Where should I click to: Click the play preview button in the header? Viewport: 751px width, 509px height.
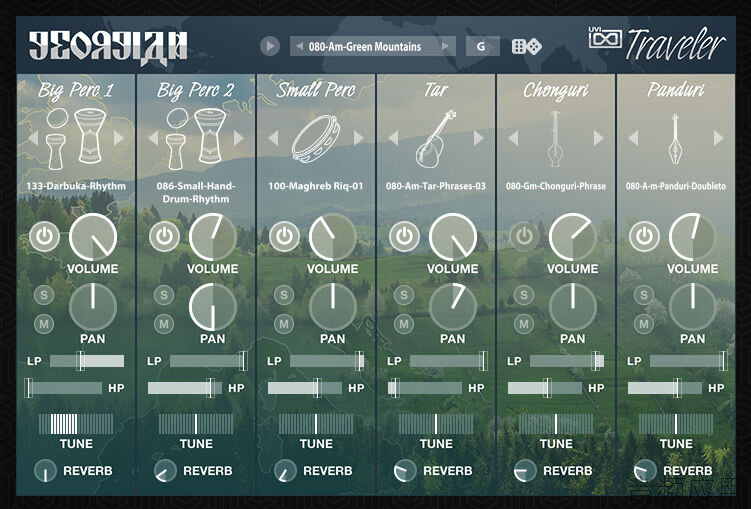tap(270, 46)
